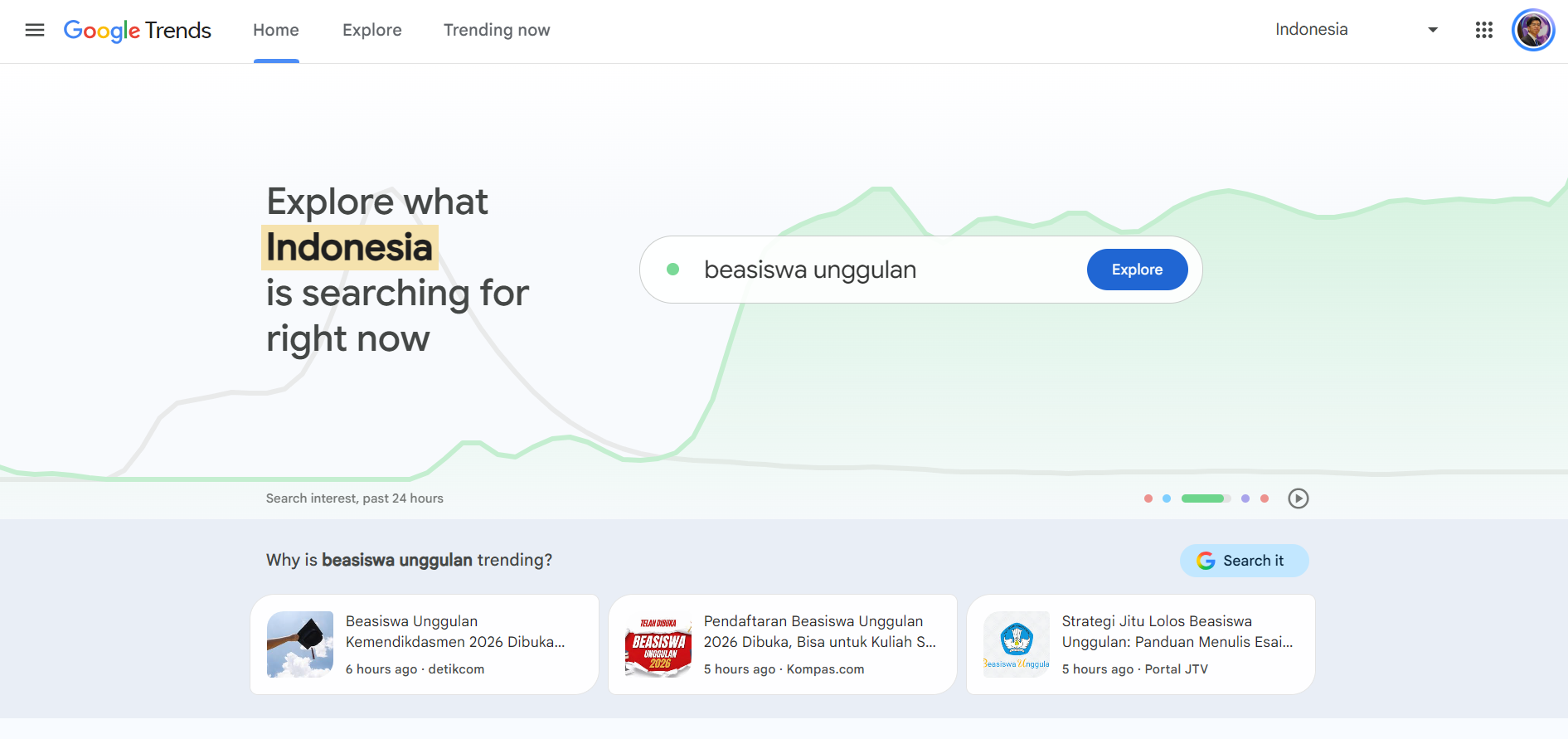
Task: Go to the Home tab
Action: click(276, 30)
